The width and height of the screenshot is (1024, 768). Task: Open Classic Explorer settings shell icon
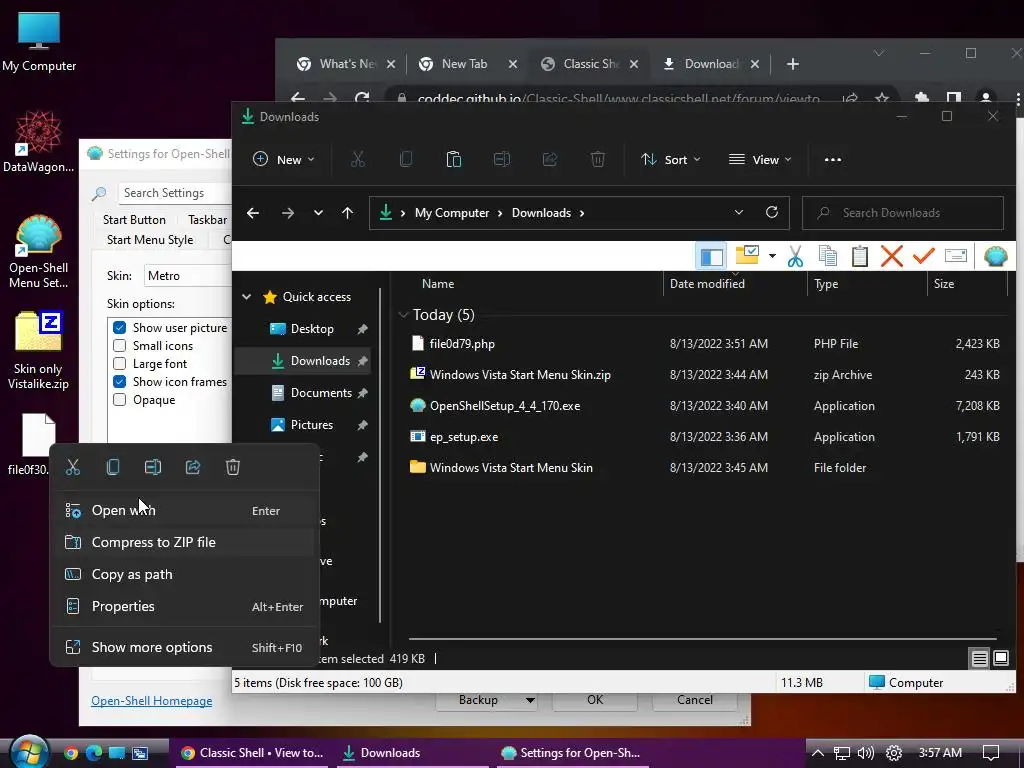[x=995, y=256]
